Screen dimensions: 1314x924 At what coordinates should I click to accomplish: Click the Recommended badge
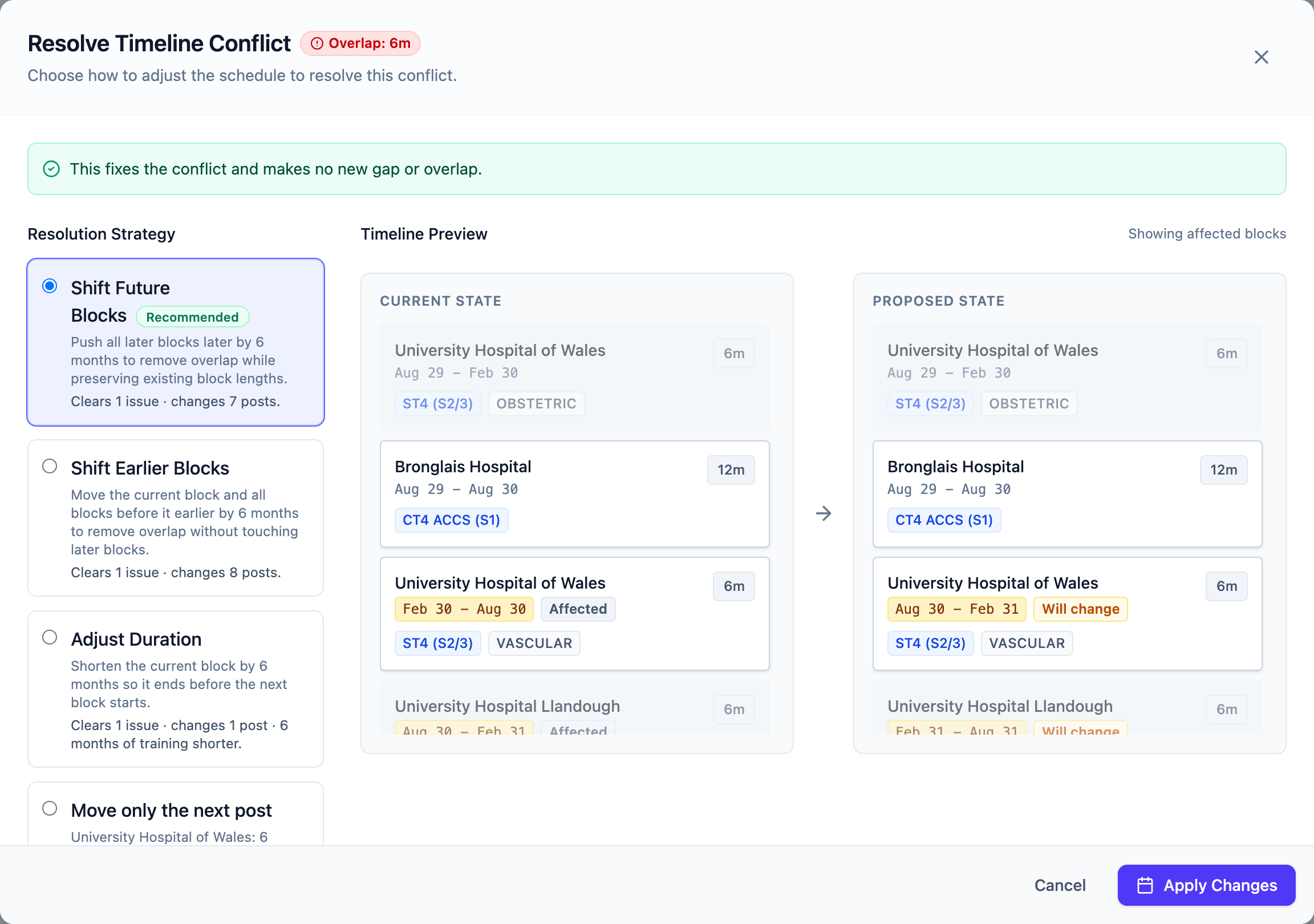192,317
